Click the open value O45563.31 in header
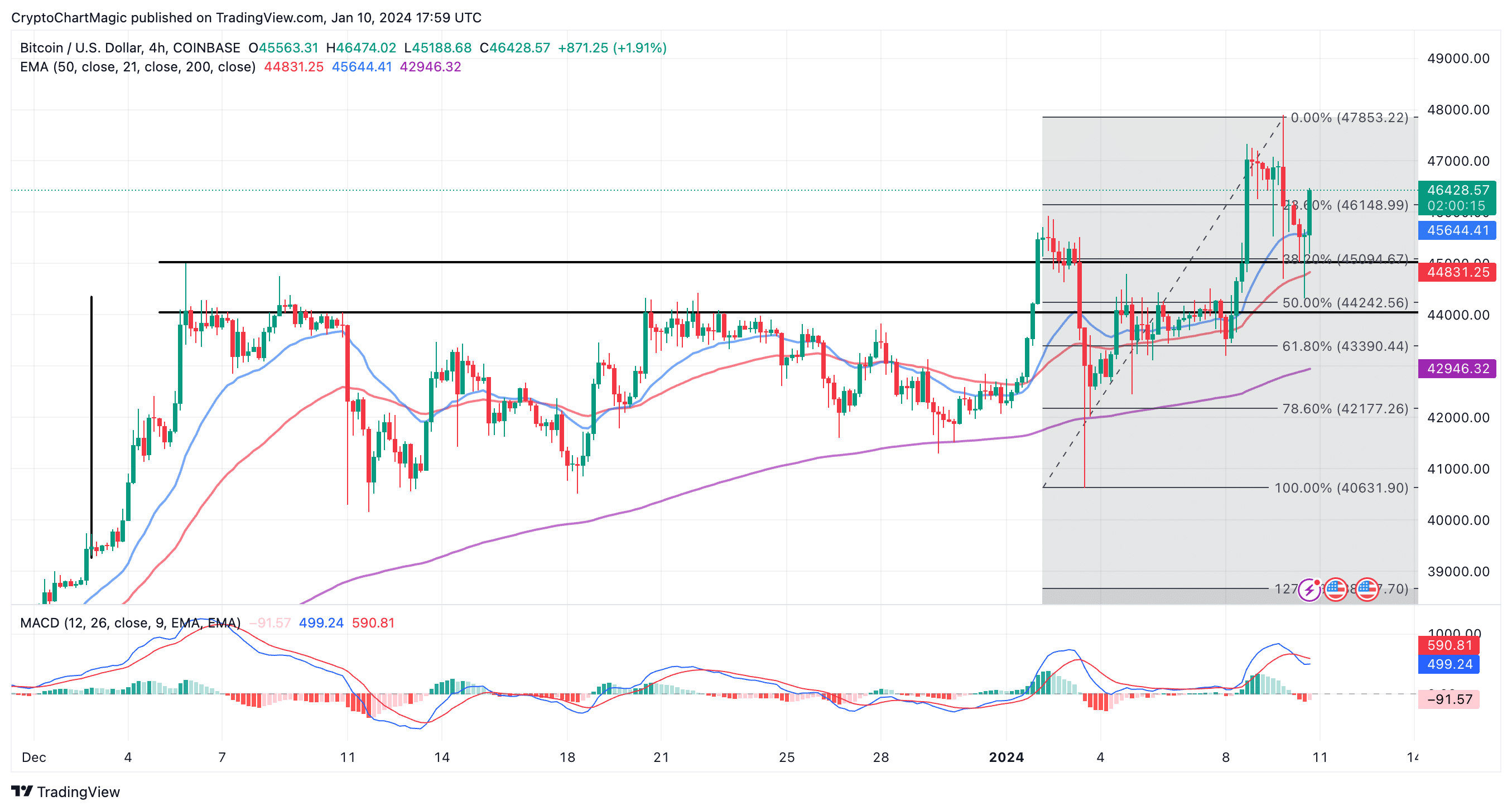 click(283, 47)
